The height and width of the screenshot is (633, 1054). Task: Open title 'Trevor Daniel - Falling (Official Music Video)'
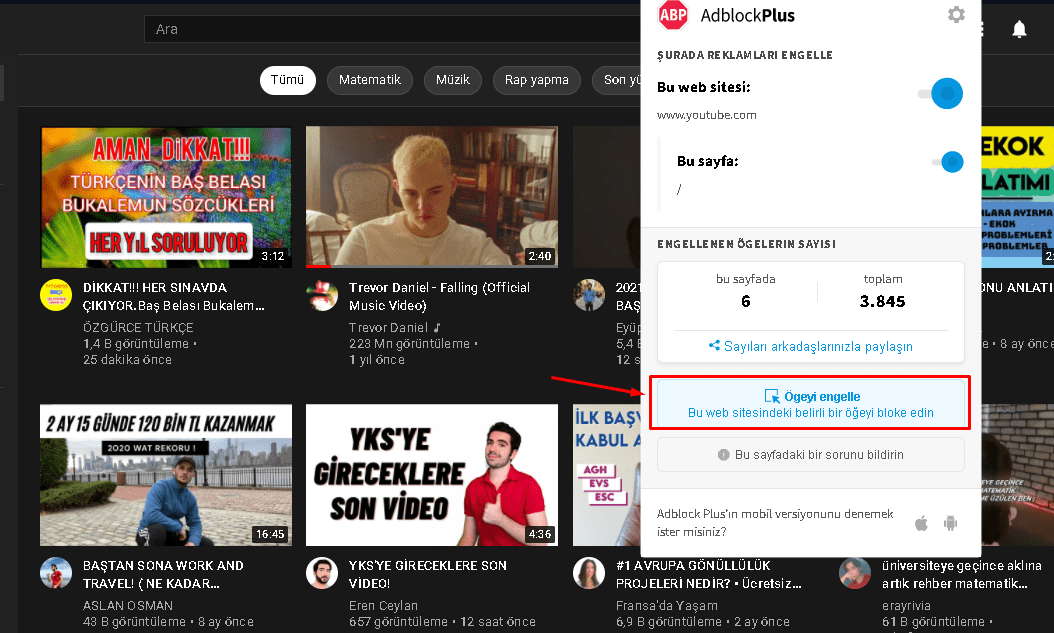click(x=440, y=296)
